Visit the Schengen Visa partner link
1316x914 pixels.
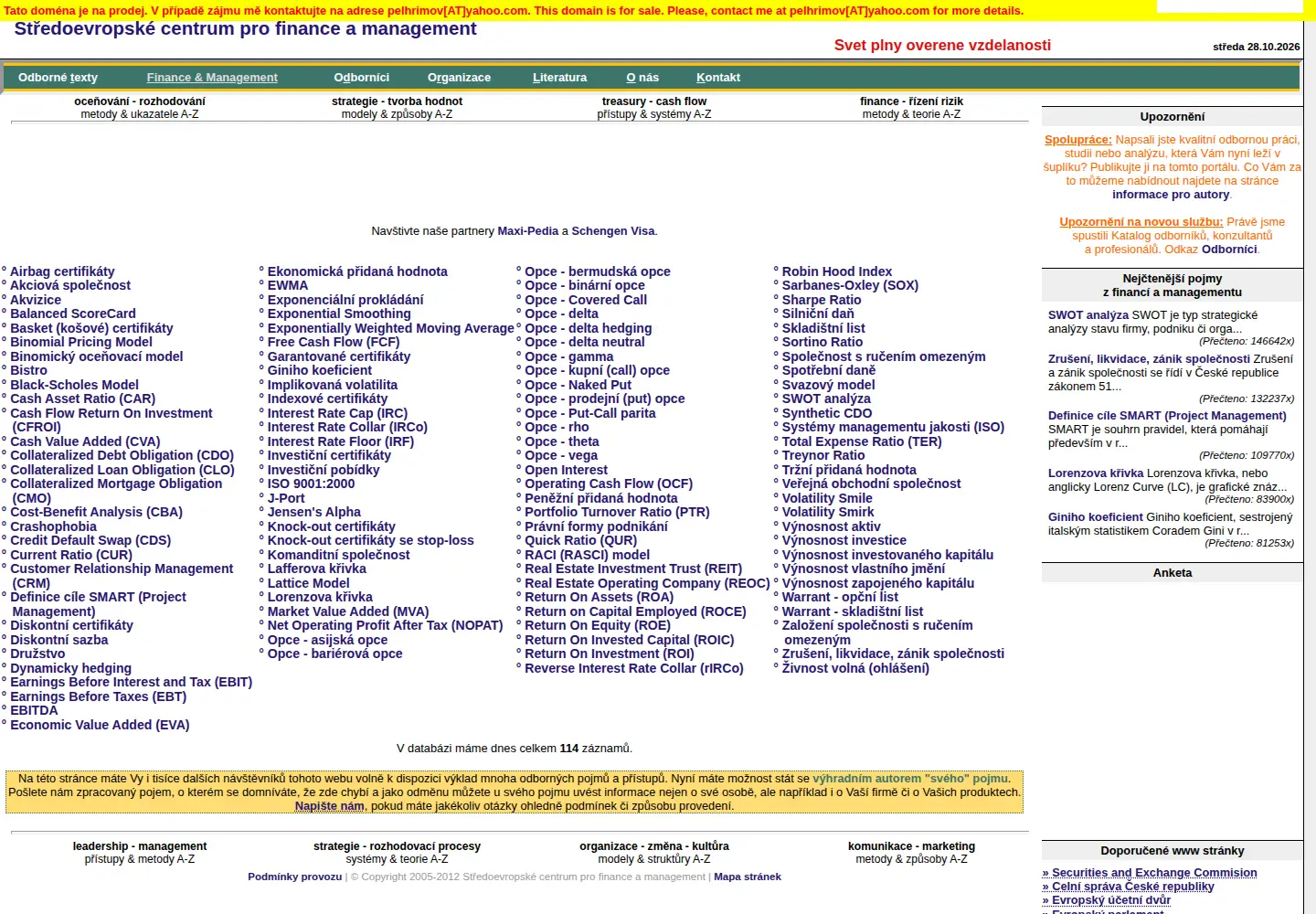point(613,231)
